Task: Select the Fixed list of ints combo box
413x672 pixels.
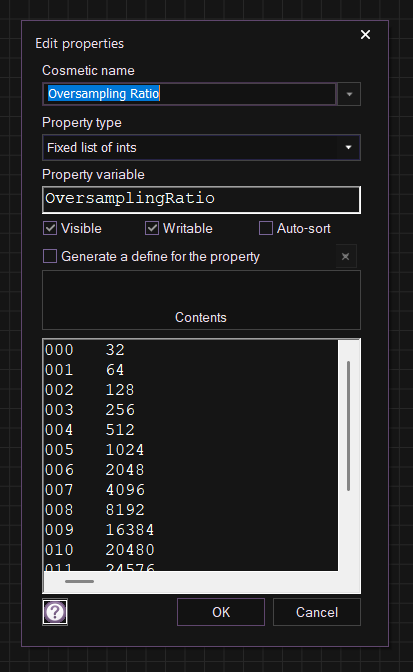Action: pyautogui.click(x=201, y=147)
